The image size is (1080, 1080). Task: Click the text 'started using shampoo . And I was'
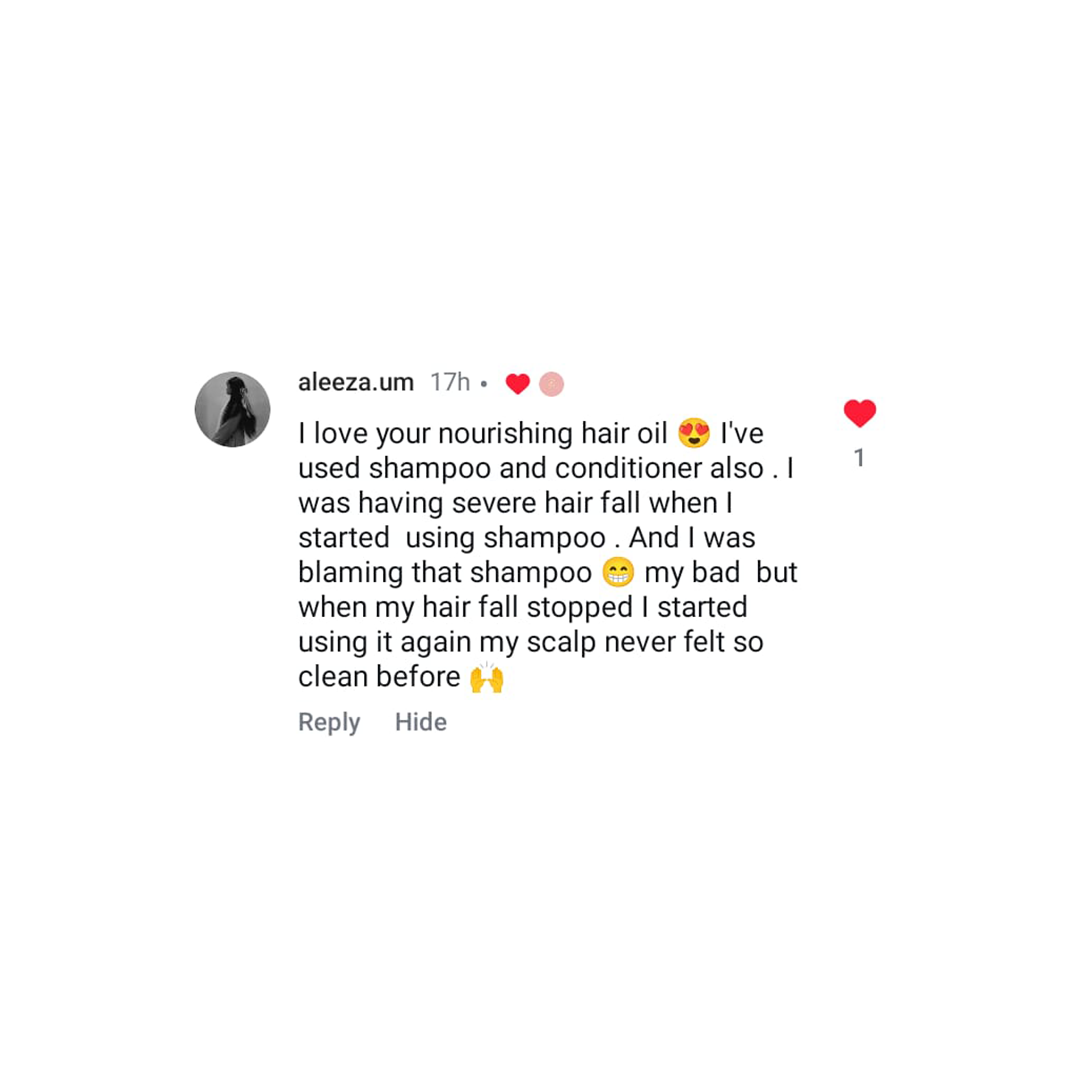527,538
